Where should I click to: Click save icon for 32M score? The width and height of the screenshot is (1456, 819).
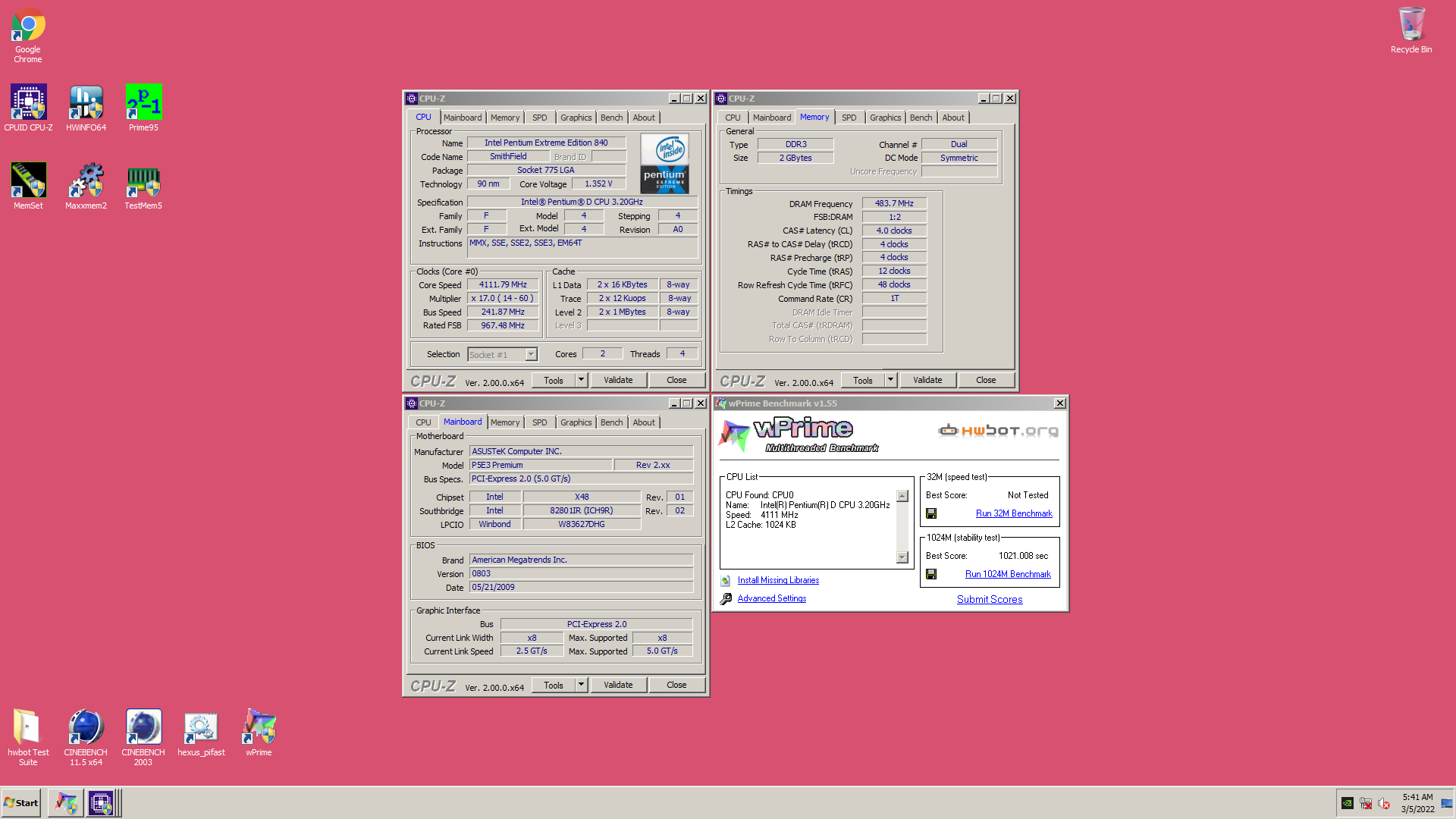931,514
